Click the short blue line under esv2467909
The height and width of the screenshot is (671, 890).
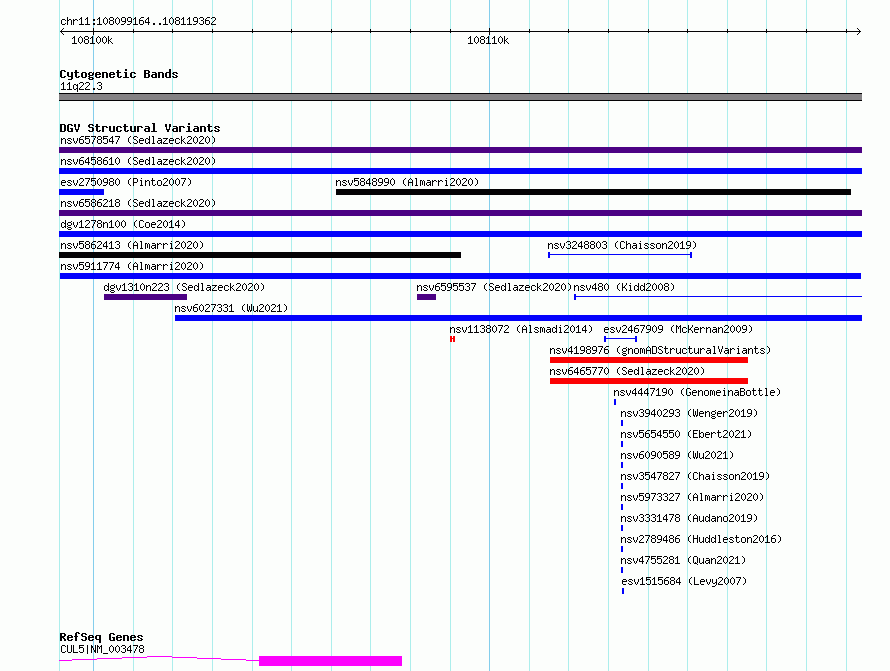tap(620, 339)
